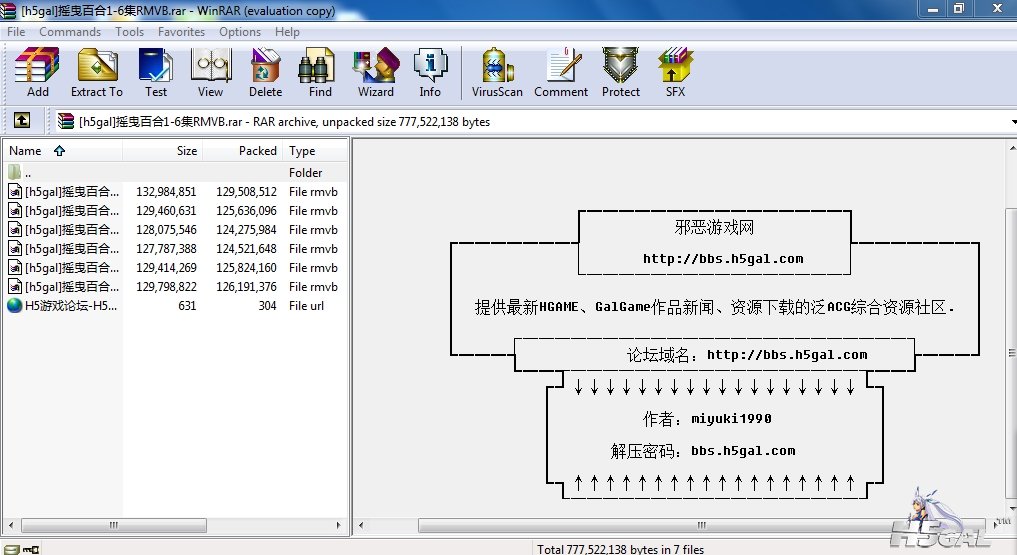Sort files by the Packed column header

pyautogui.click(x=243, y=150)
